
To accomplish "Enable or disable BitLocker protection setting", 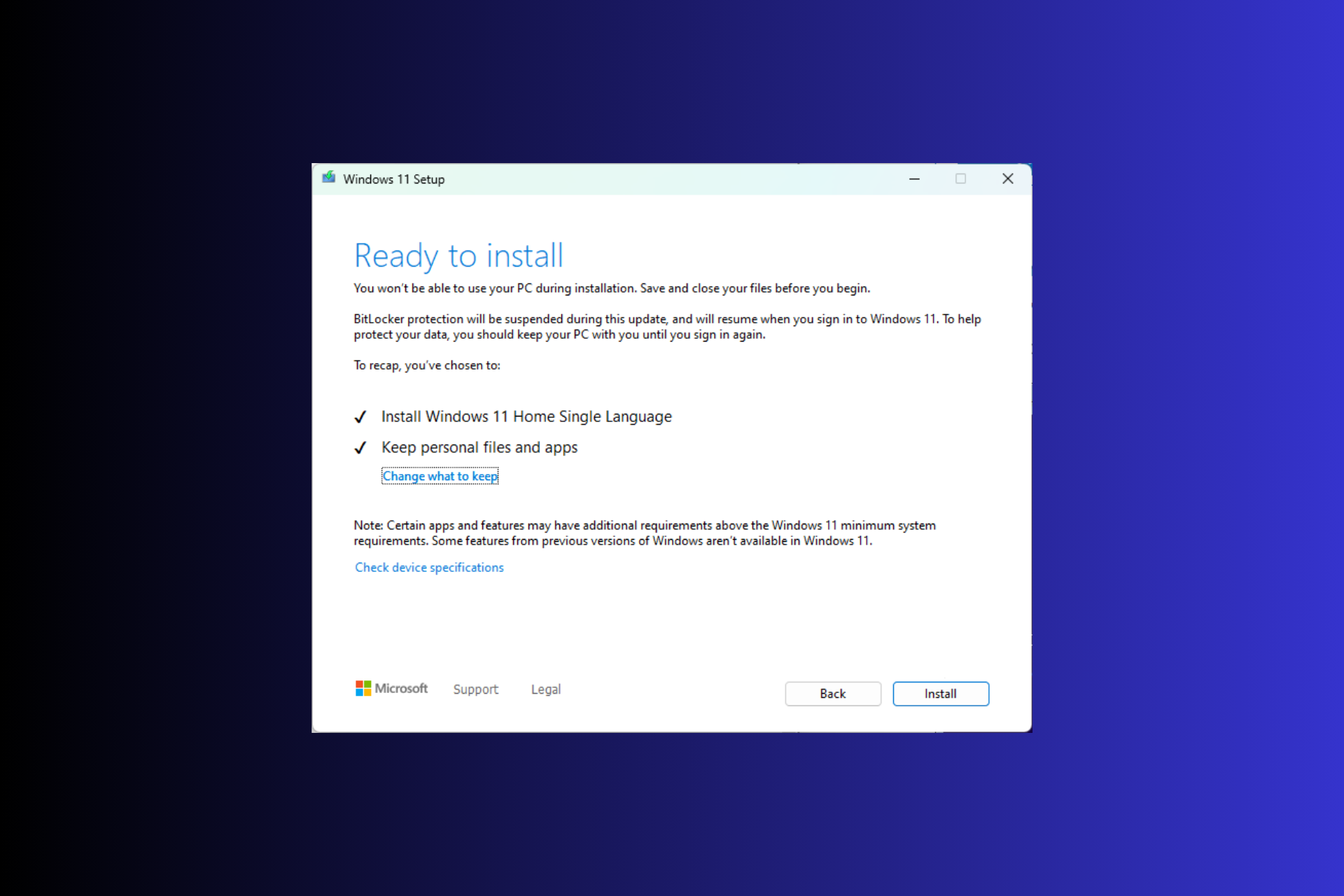I will pos(666,326).
